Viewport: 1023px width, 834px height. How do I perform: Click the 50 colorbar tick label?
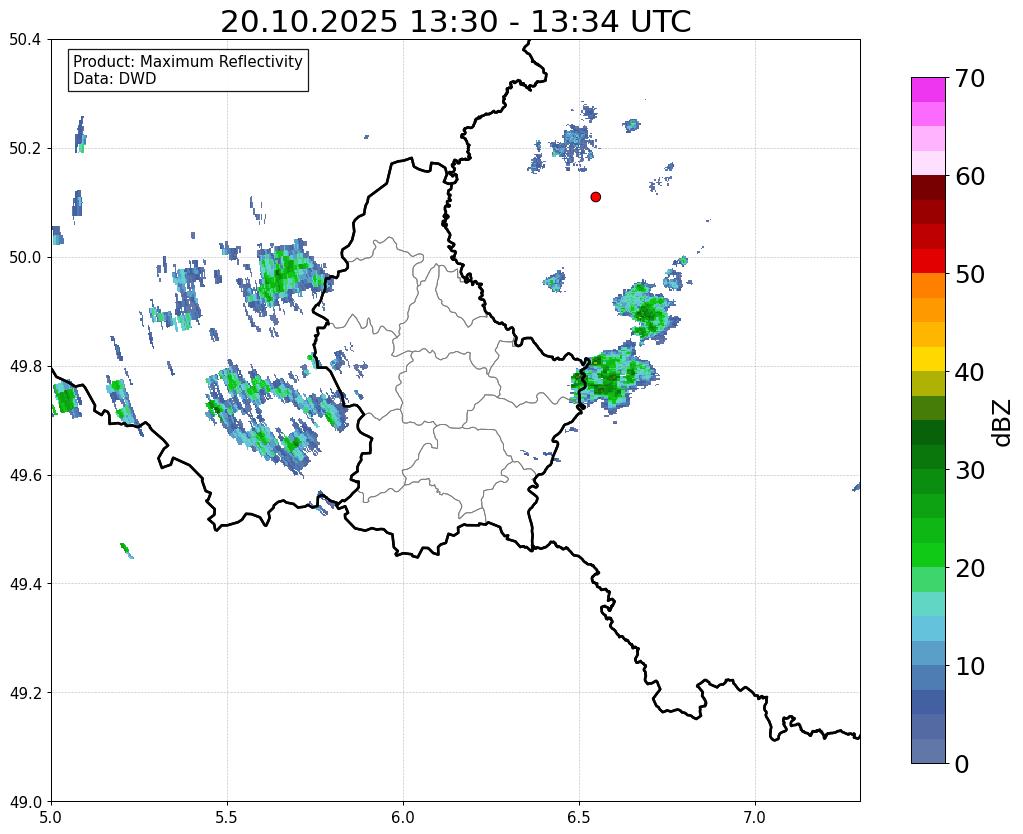tap(969, 274)
